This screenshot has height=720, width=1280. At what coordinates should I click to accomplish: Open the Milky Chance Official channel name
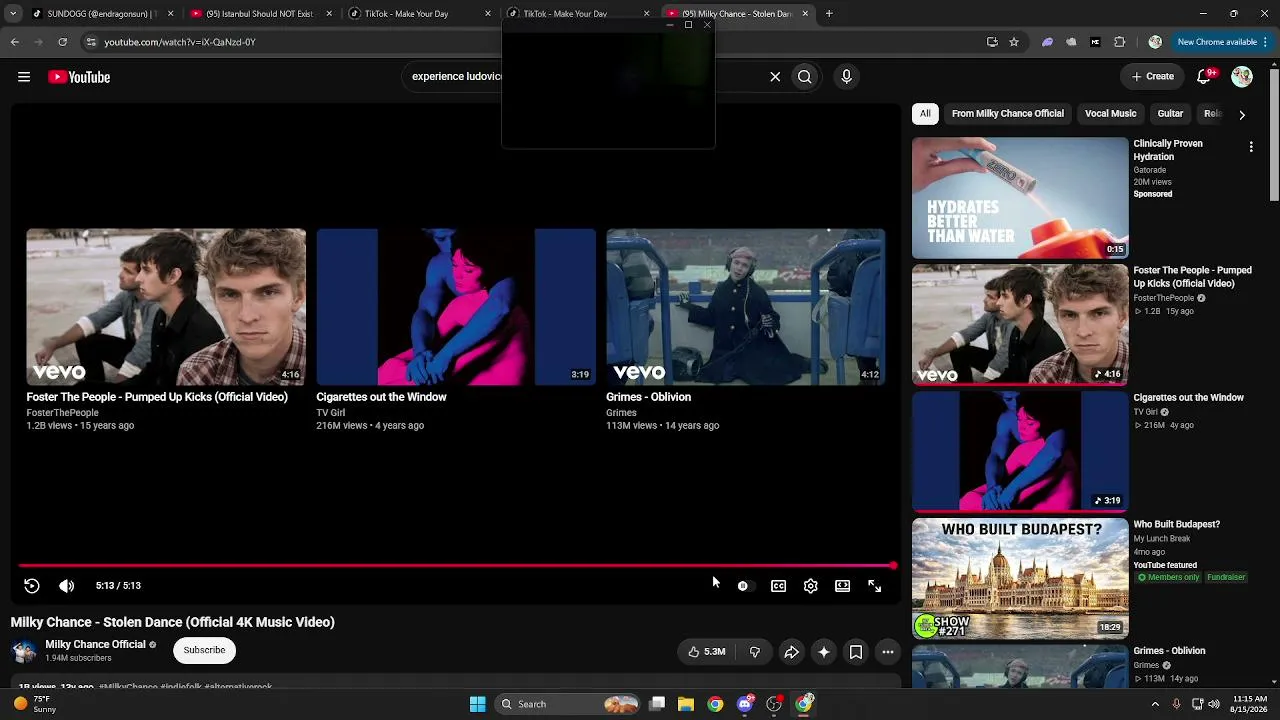click(x=95, y=645)
